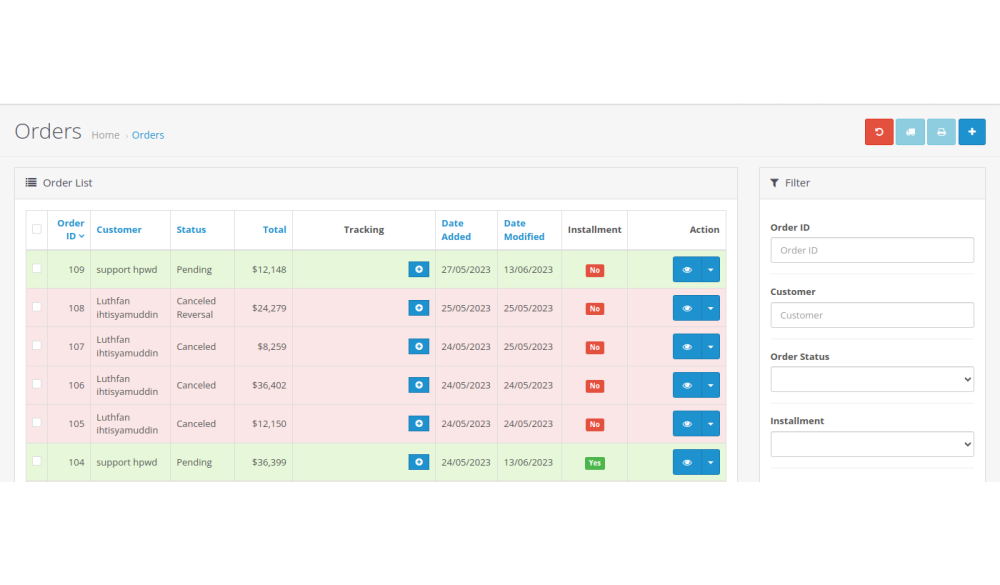Screen dimensions: 1000x585
Task: View order 108 with eye button
Action: [687, 308]
